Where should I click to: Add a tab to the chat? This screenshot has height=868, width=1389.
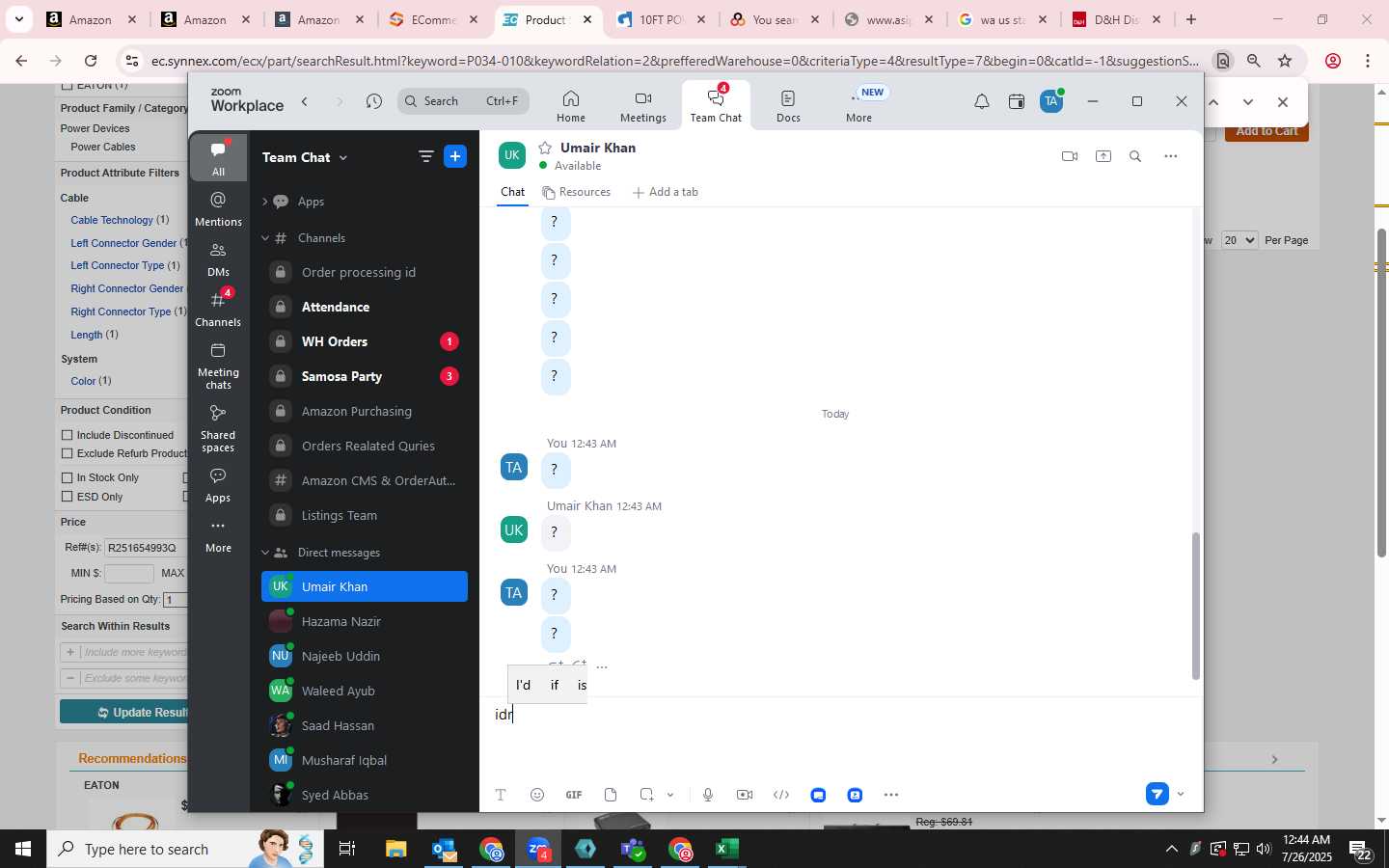[x=666, y=192]
